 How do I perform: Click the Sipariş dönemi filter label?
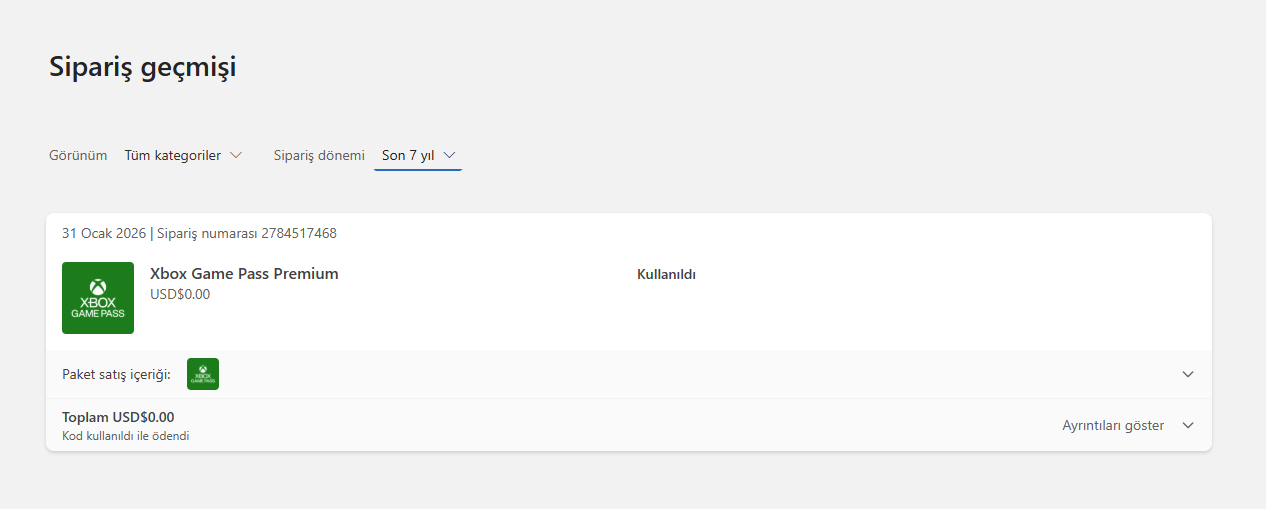pos(319,155)
